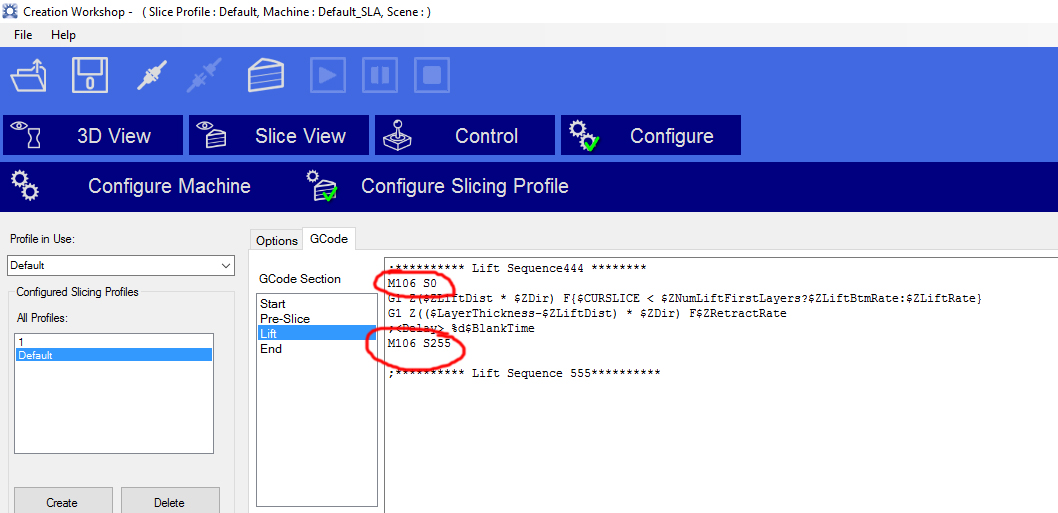Select Configure Machine

click(x=169, y=186)
